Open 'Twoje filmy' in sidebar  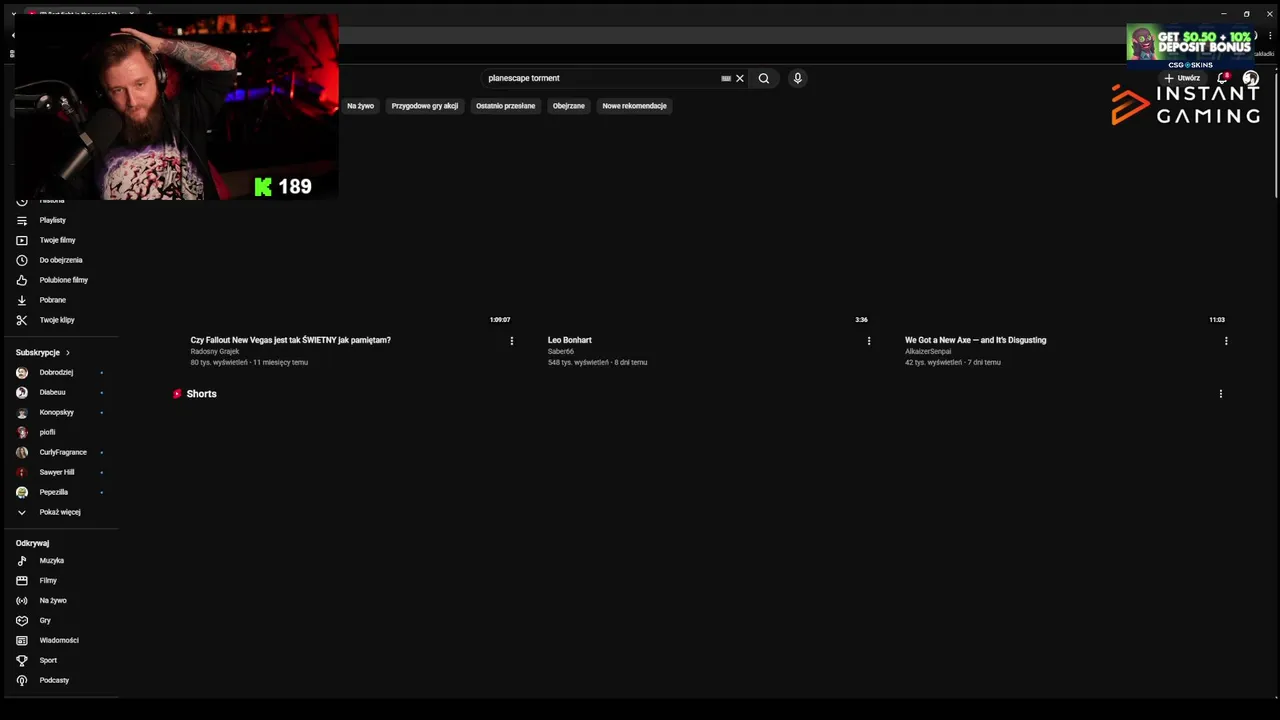[x=60, y=240]
